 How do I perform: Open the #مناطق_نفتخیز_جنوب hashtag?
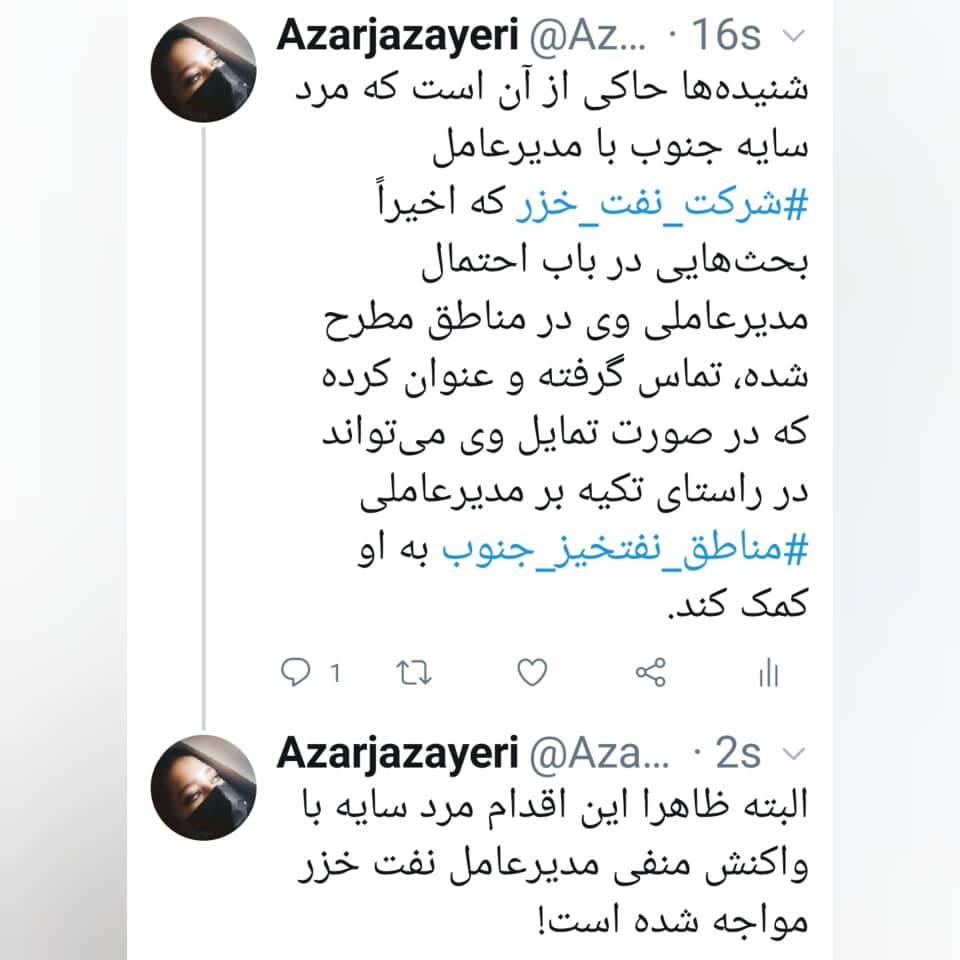(625, 549)
